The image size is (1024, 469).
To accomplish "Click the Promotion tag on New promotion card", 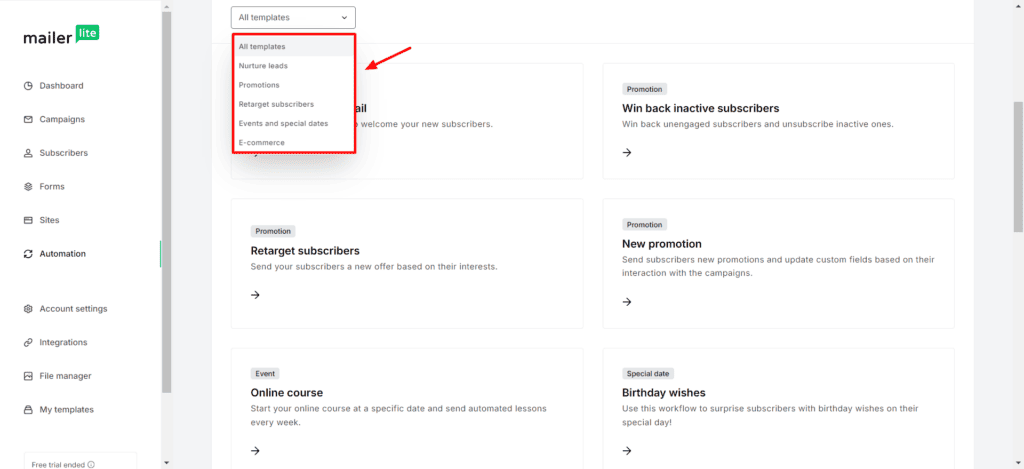I will coord(644,225).
